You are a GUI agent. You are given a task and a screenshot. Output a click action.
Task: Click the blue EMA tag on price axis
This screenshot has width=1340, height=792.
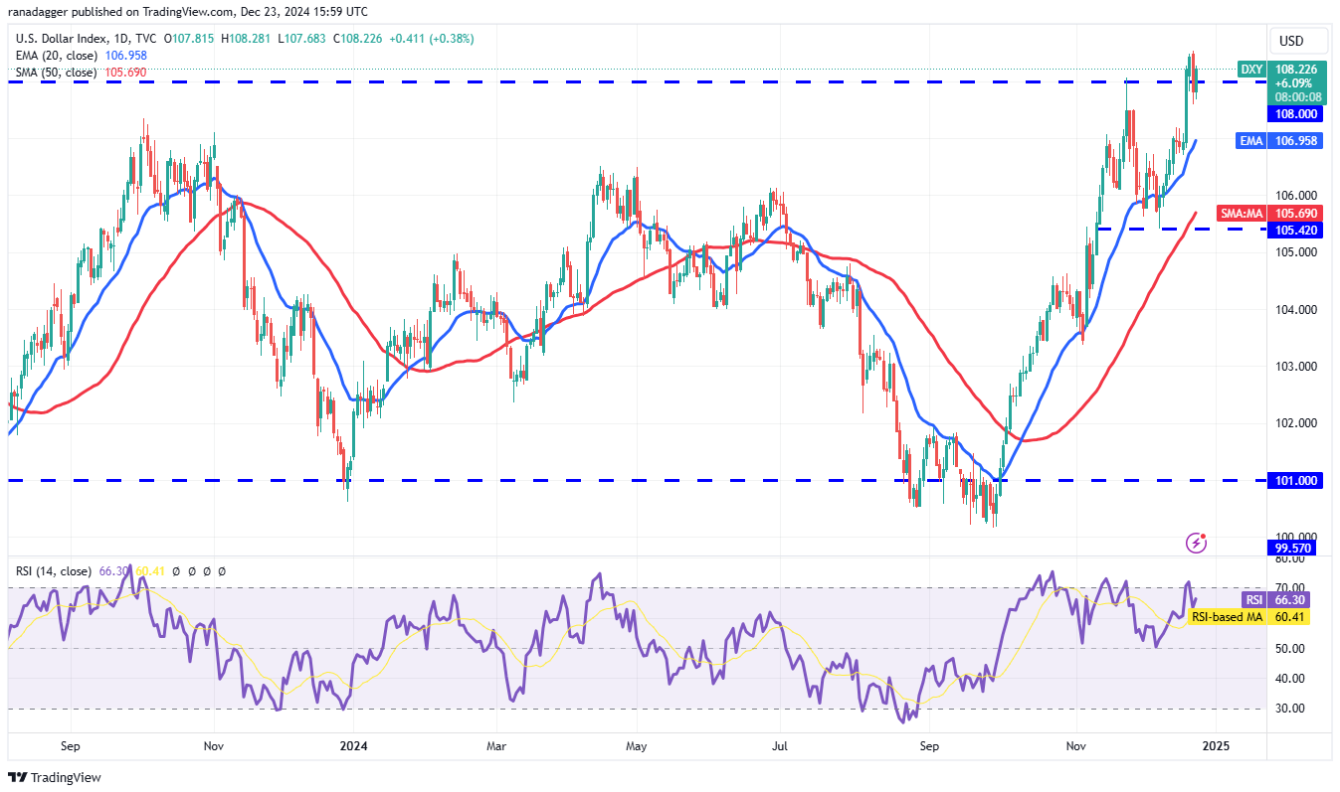(1251, 142)
